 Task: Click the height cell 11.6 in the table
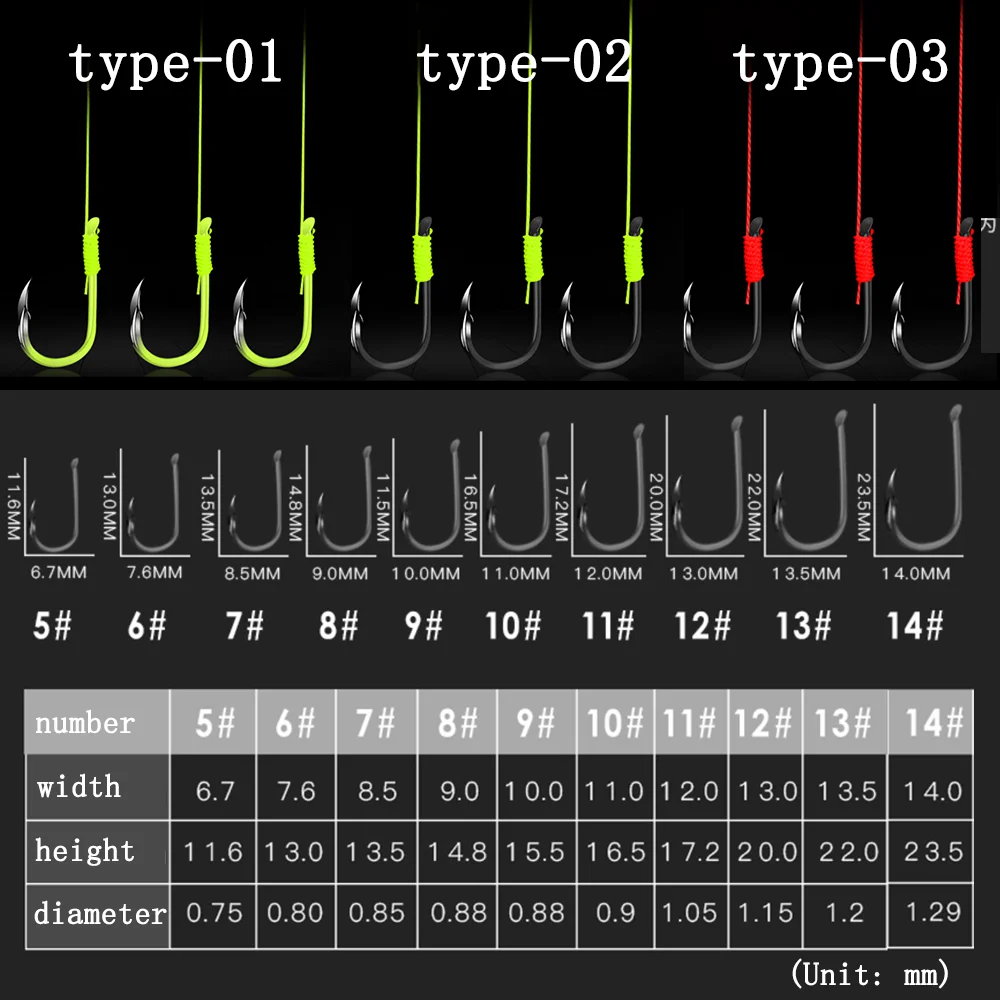tap(214, 851)
